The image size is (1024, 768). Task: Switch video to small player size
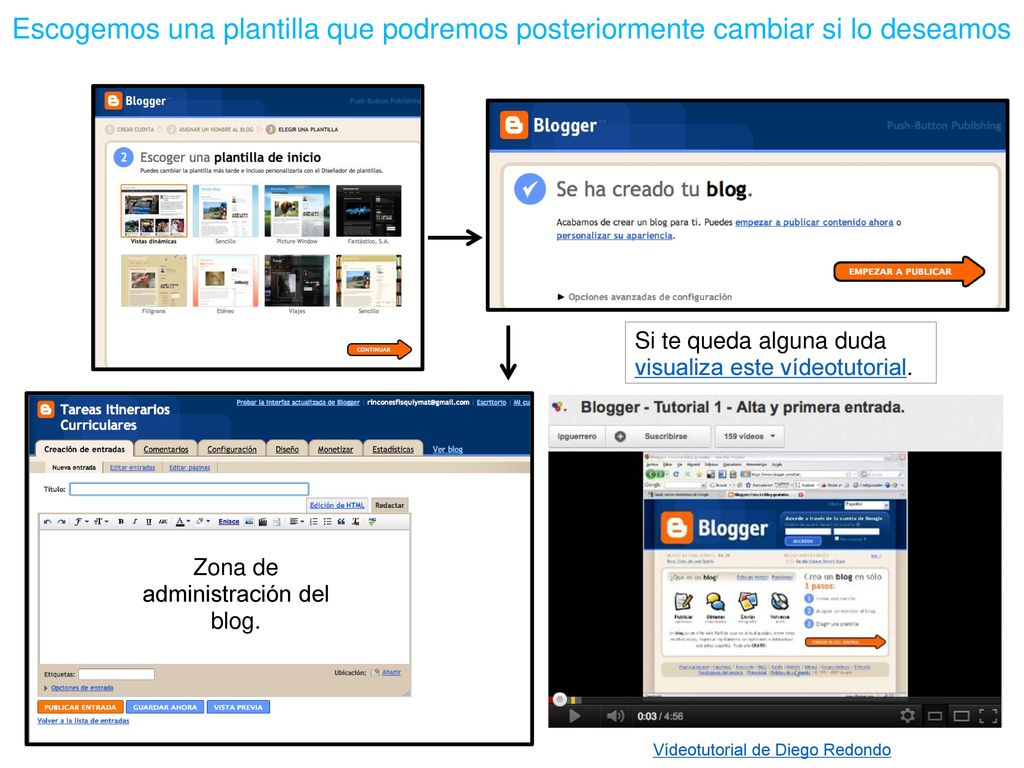point(935,716)
